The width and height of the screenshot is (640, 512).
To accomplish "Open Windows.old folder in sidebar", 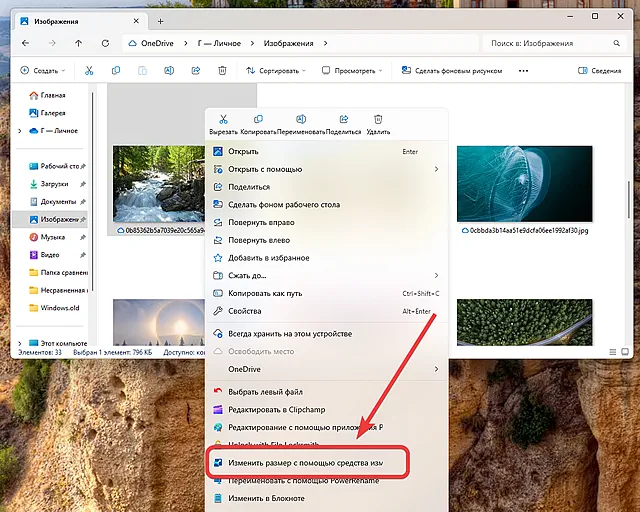I will click(x=54, y=308).
